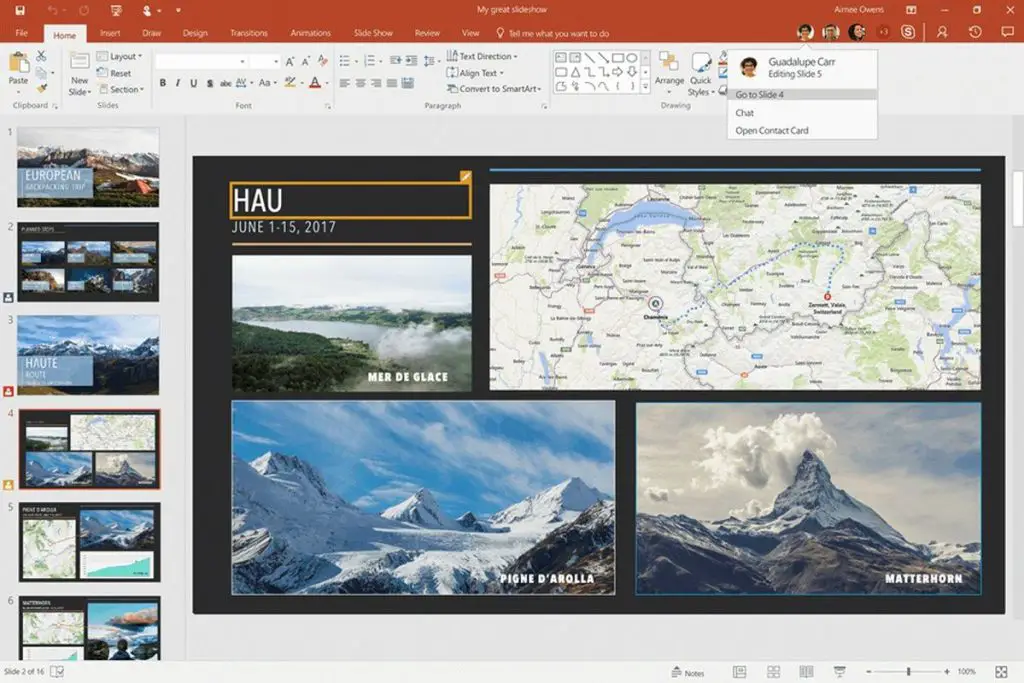Open the Text Direction dropdown
This screenshot has width=1024, height=683.
[480, 57]
